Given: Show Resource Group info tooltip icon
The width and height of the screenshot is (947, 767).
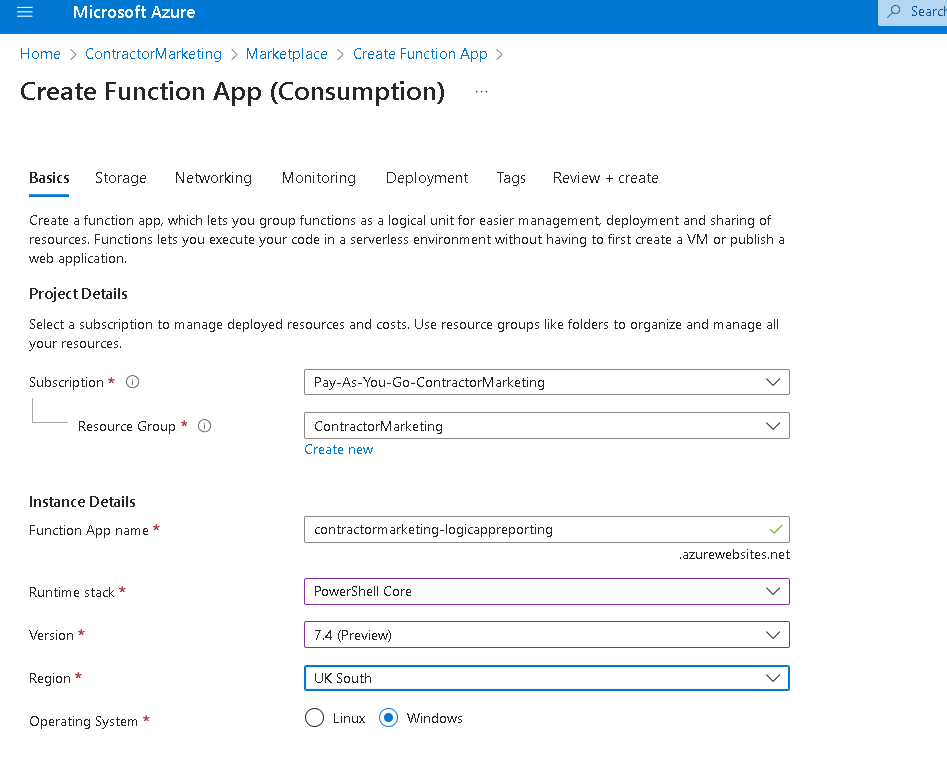Looking at the screenshot, I should point(205,426).
